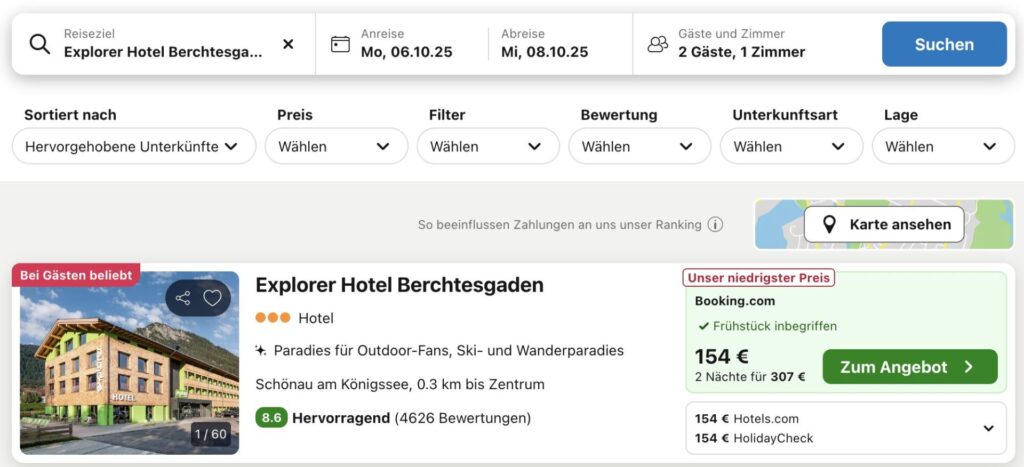Open Gäste und Zimmer selector
The image size is (1024, 467).
pyautogui.click(x=742, y=44)
